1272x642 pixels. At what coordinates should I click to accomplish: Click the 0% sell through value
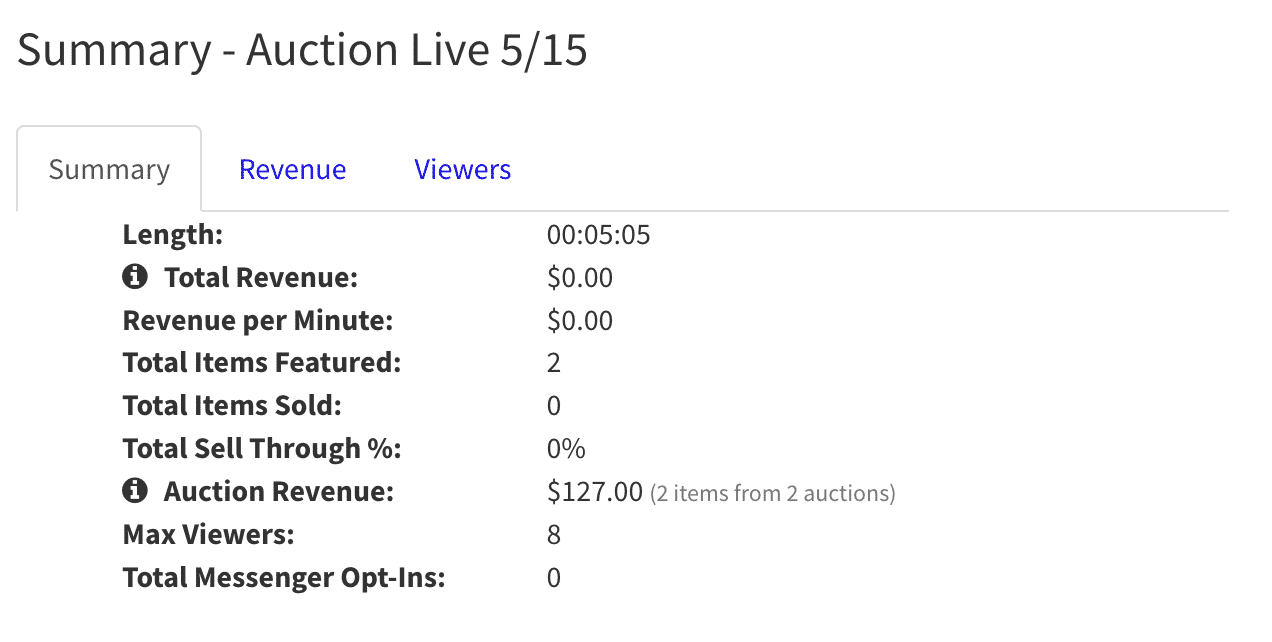(x=566, y=449)
